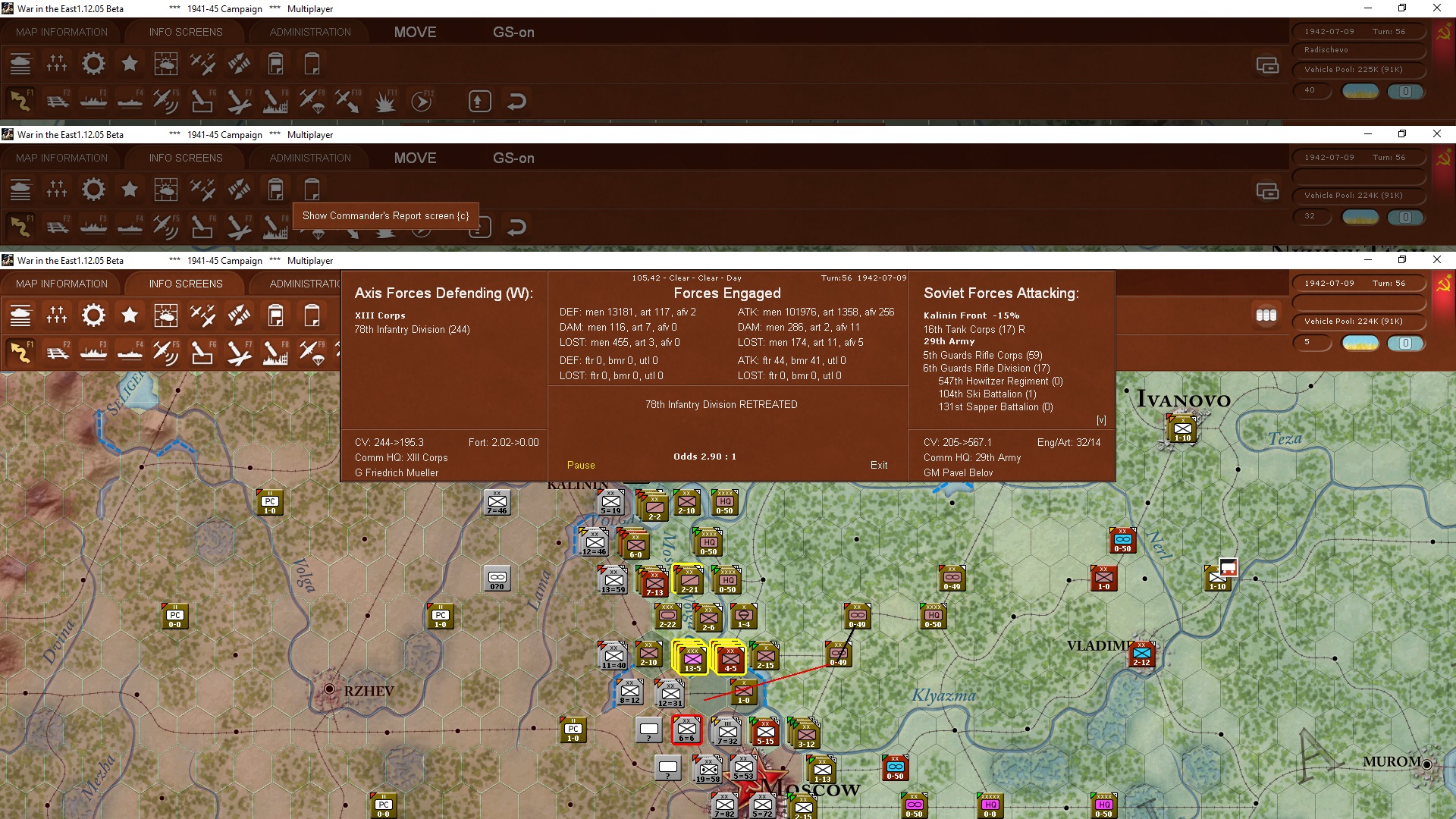This screenshot has width=1456, height=819.
Task: Click date 1942-07-09 field in top window
Action: click(1329, 32)
